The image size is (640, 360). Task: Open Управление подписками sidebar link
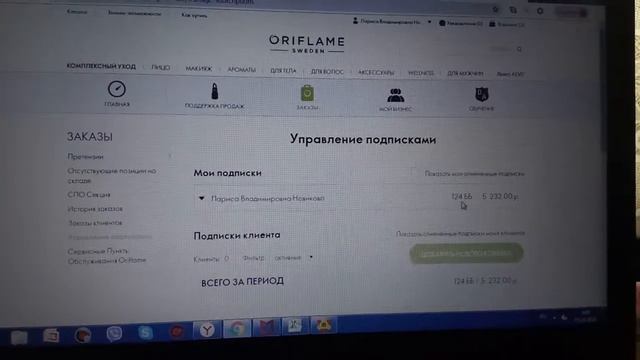pyautogui.click(x=109, y=237)
